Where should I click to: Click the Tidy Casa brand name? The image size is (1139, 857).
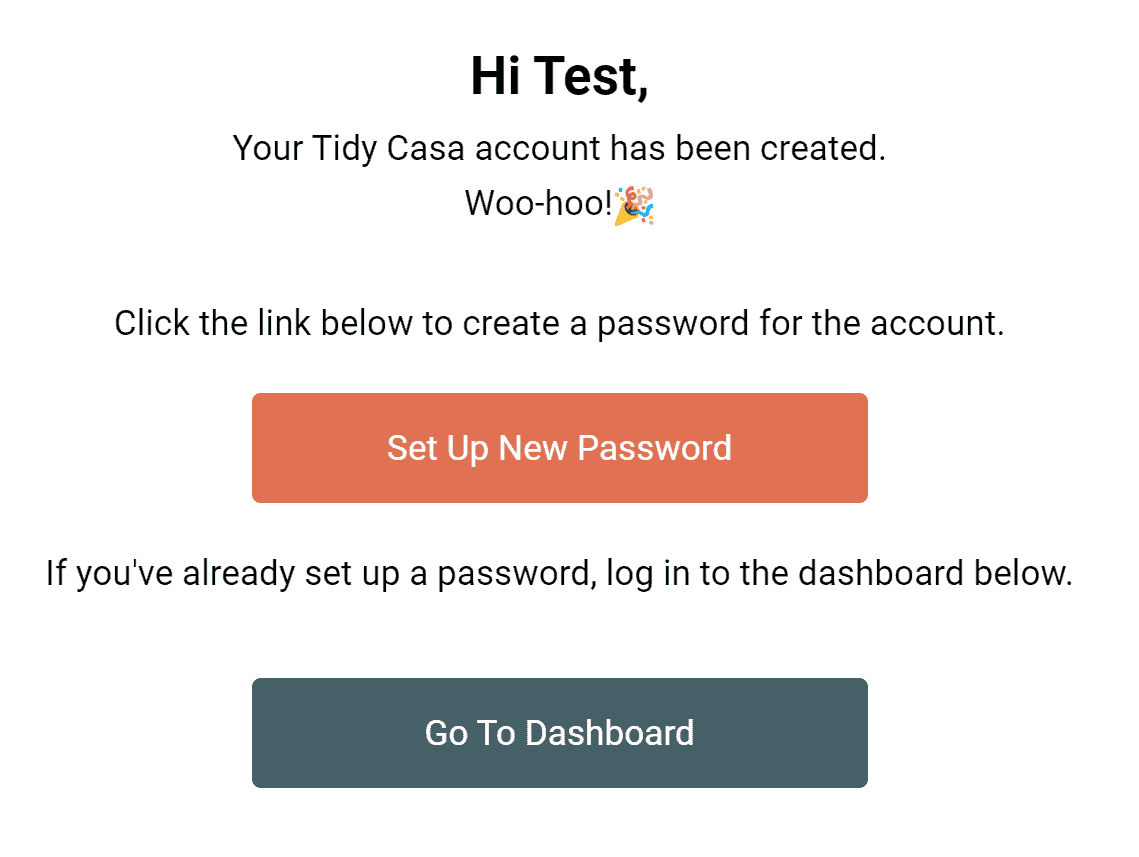coord(389,149)
